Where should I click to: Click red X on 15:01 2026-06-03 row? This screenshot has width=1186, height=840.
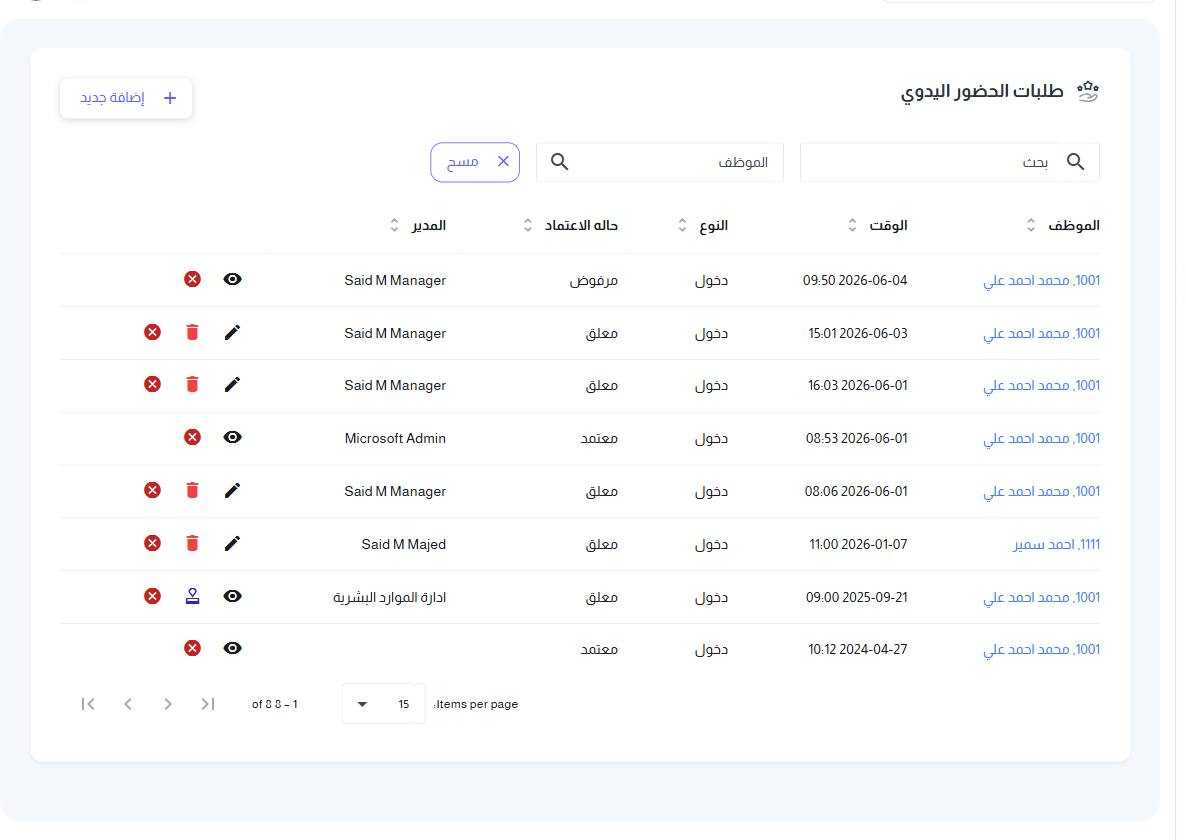(x=152, y=332)
